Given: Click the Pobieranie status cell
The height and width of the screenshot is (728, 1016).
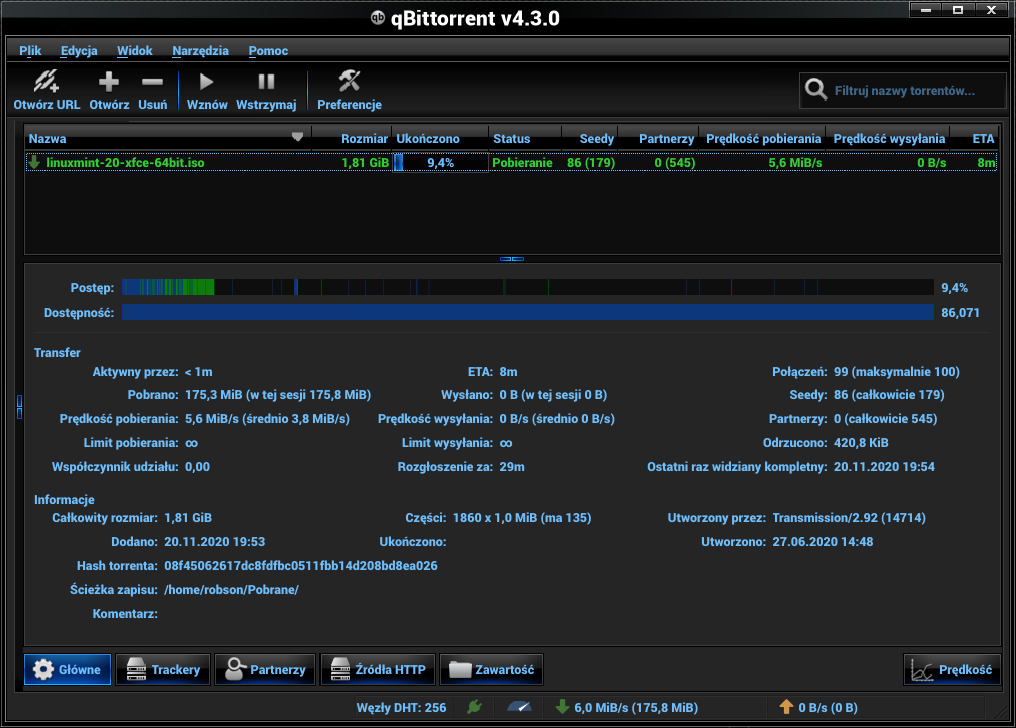Looking at the screenshot, I should [x=522, y=163].
